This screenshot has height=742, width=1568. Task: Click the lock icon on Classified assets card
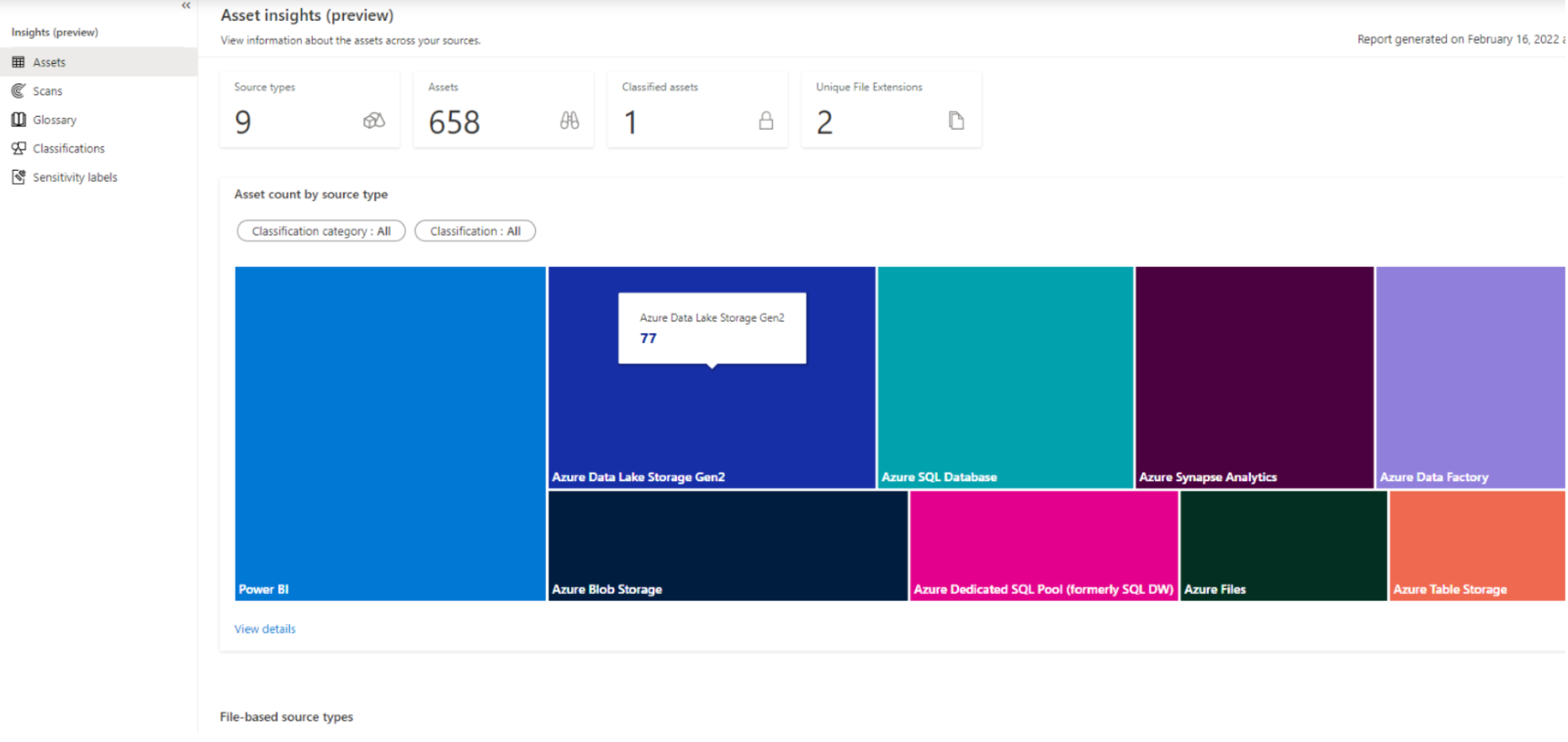[x=765, y=121]
